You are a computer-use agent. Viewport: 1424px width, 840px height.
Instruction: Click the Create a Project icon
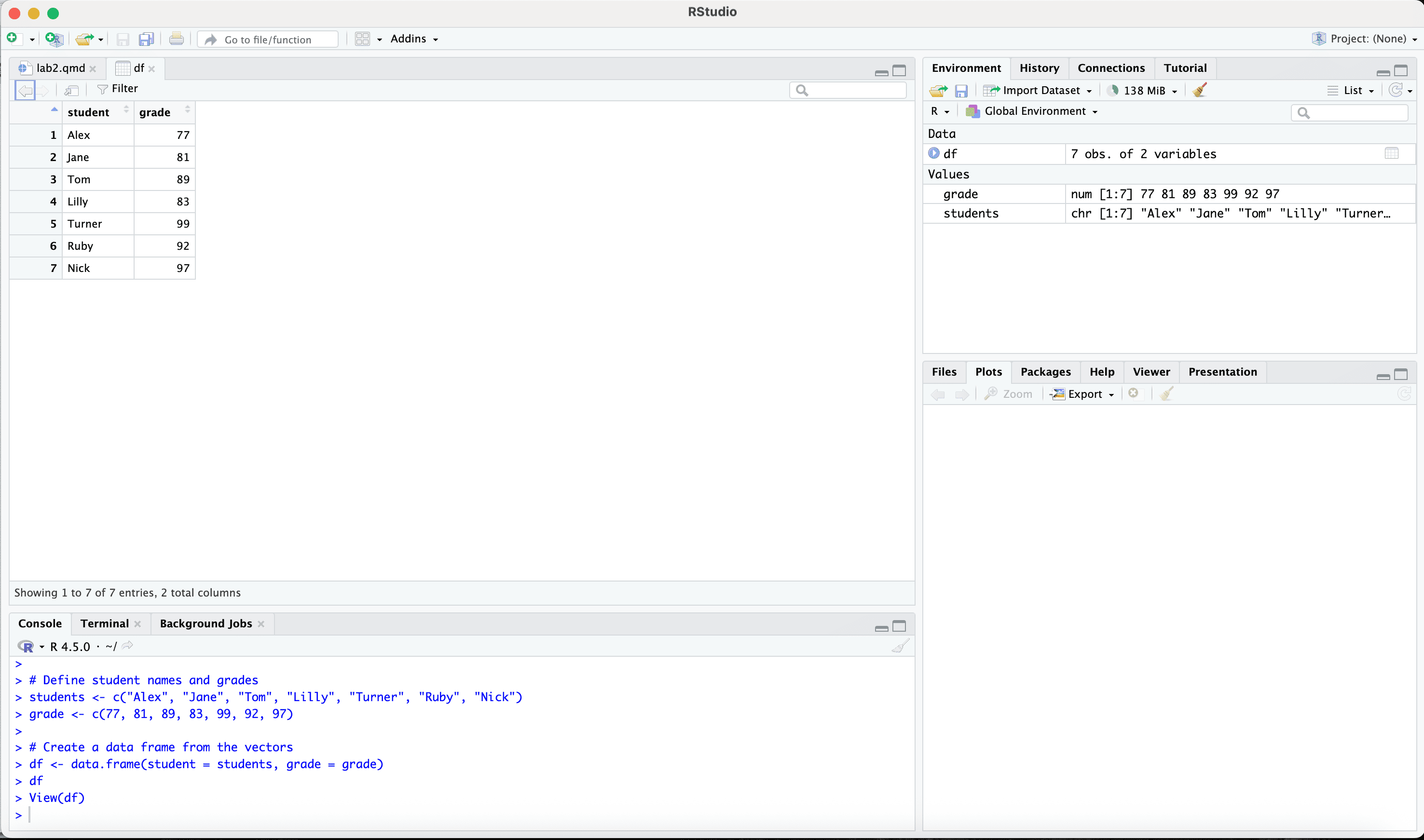(54, 39)
